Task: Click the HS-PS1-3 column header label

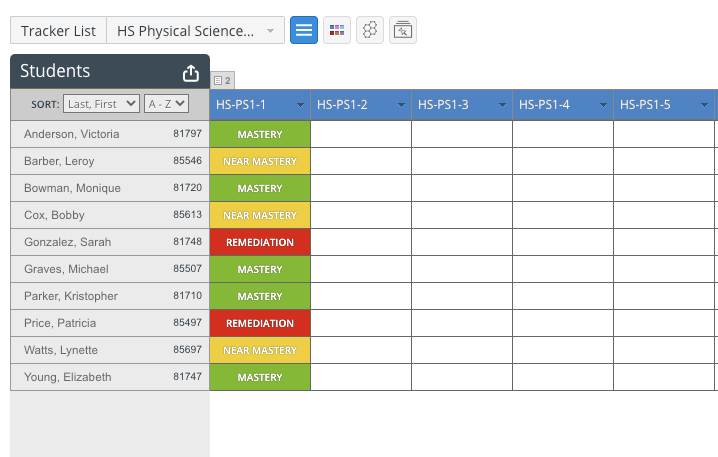Action: coord(443,105)
